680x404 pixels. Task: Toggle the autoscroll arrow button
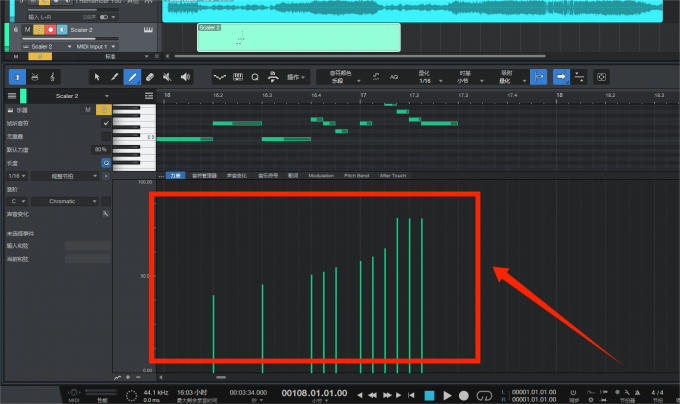[x=562, y=76]
